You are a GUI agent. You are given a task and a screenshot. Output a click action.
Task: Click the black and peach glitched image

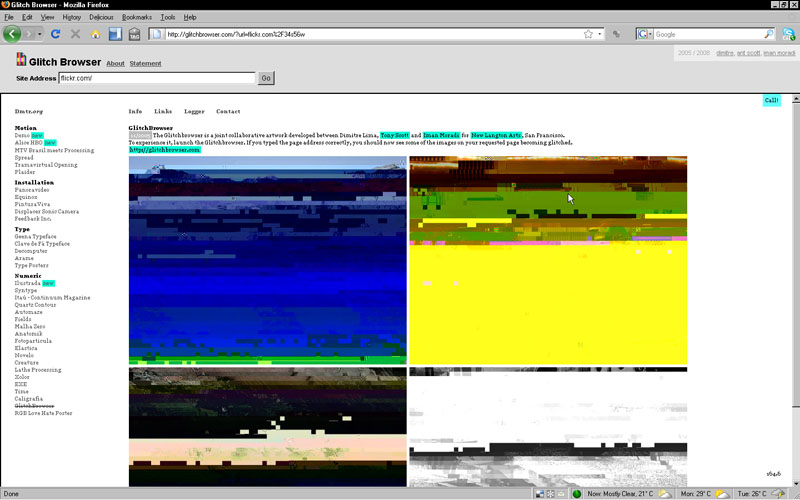click(x=267, y=427)
